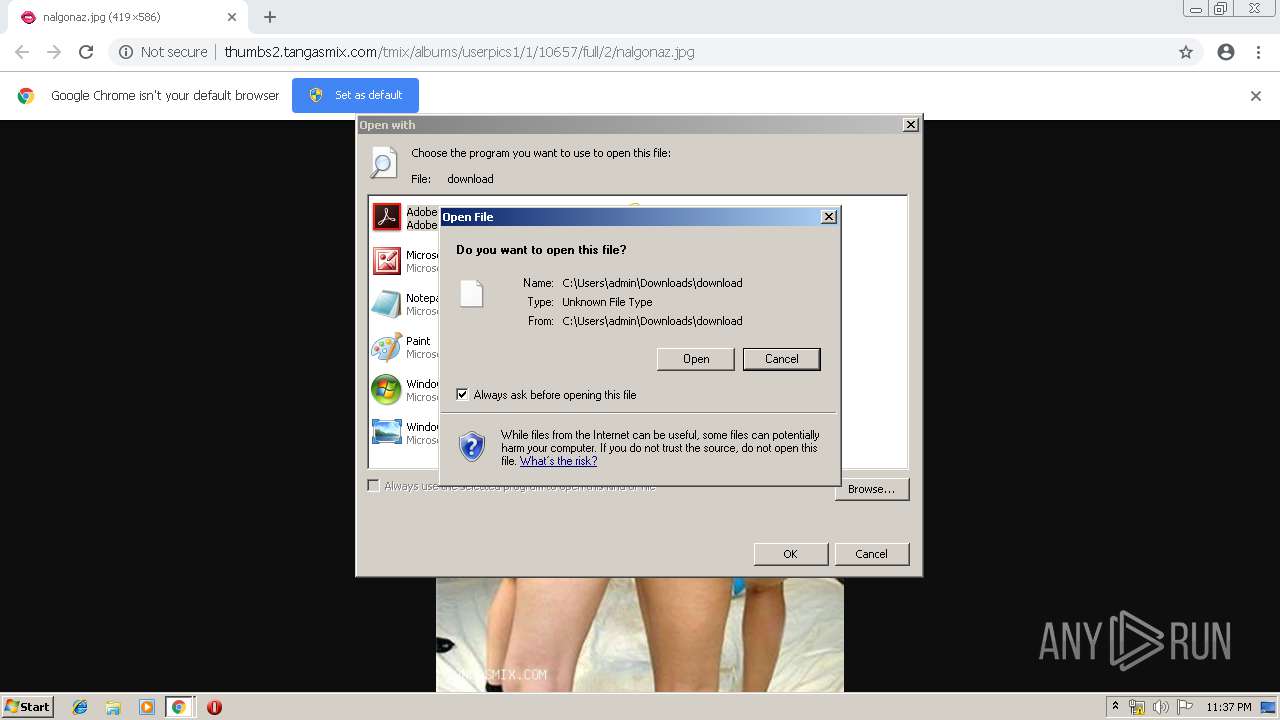This screenshot has height=720, width=1280.
Task: Click the red security icon in taskbar
Action: 214,707
